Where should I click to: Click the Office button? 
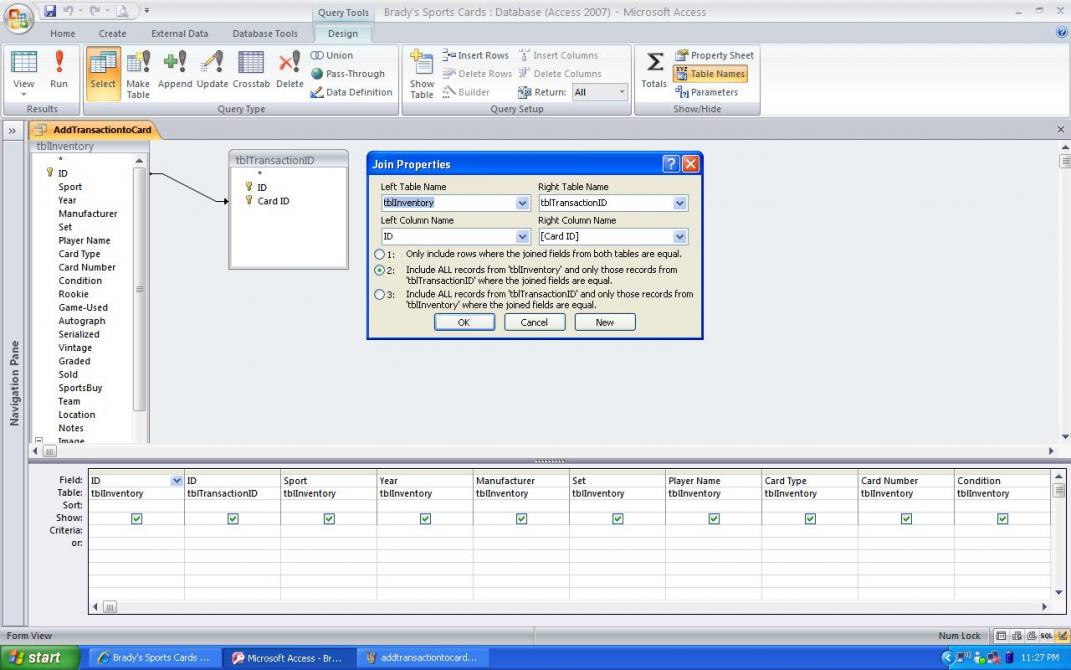[x=19, y=18]
